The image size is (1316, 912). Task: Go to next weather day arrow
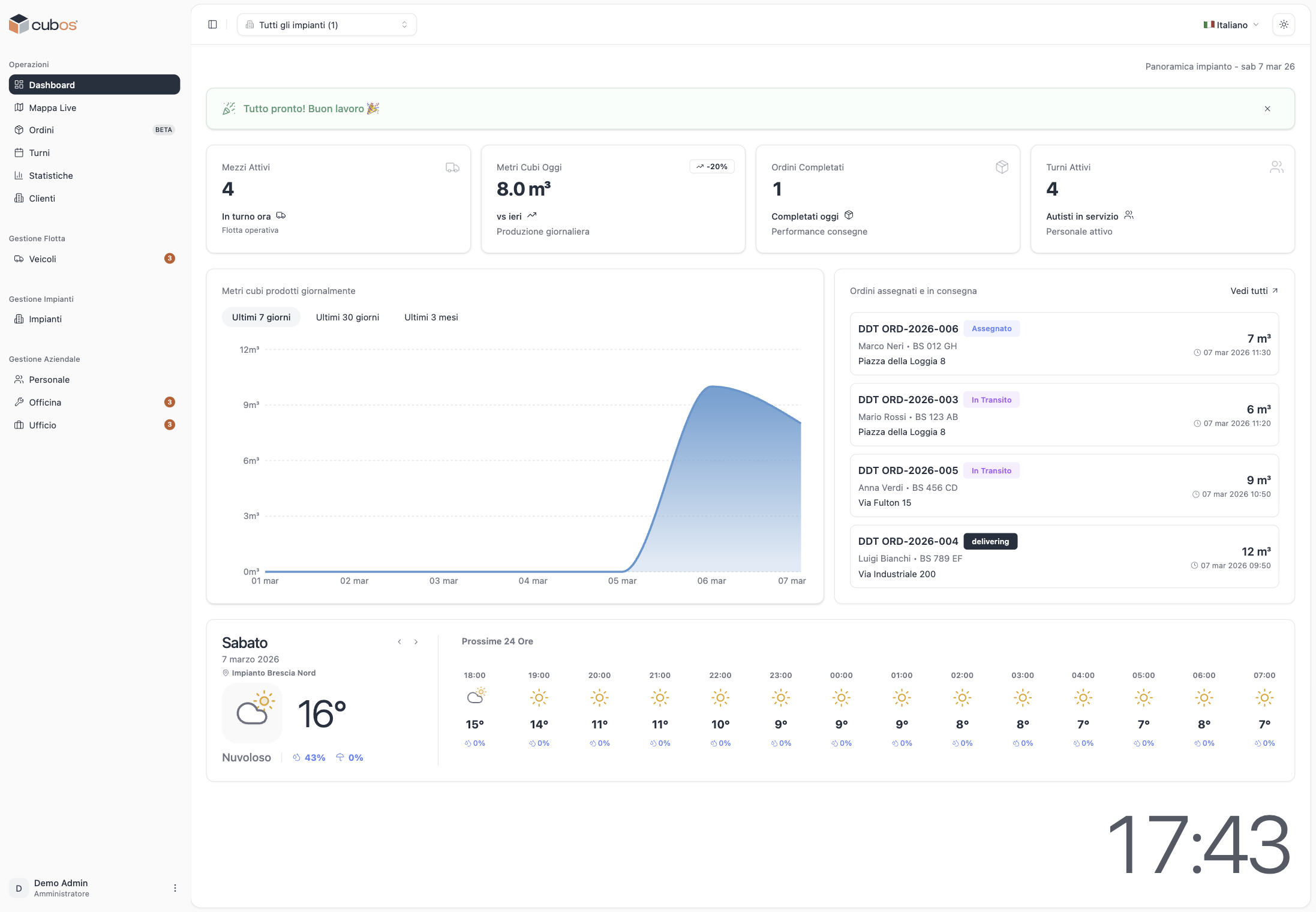coord(416,642)
